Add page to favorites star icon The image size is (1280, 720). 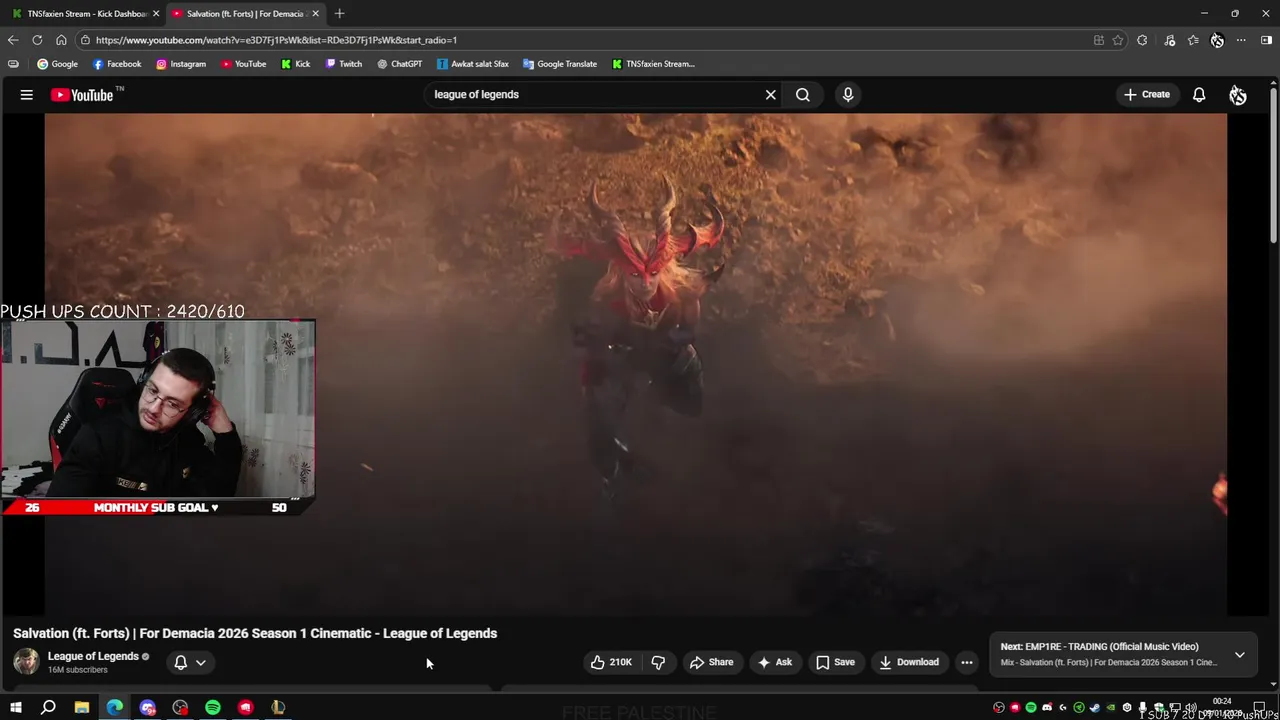(x=1118, y=40)
